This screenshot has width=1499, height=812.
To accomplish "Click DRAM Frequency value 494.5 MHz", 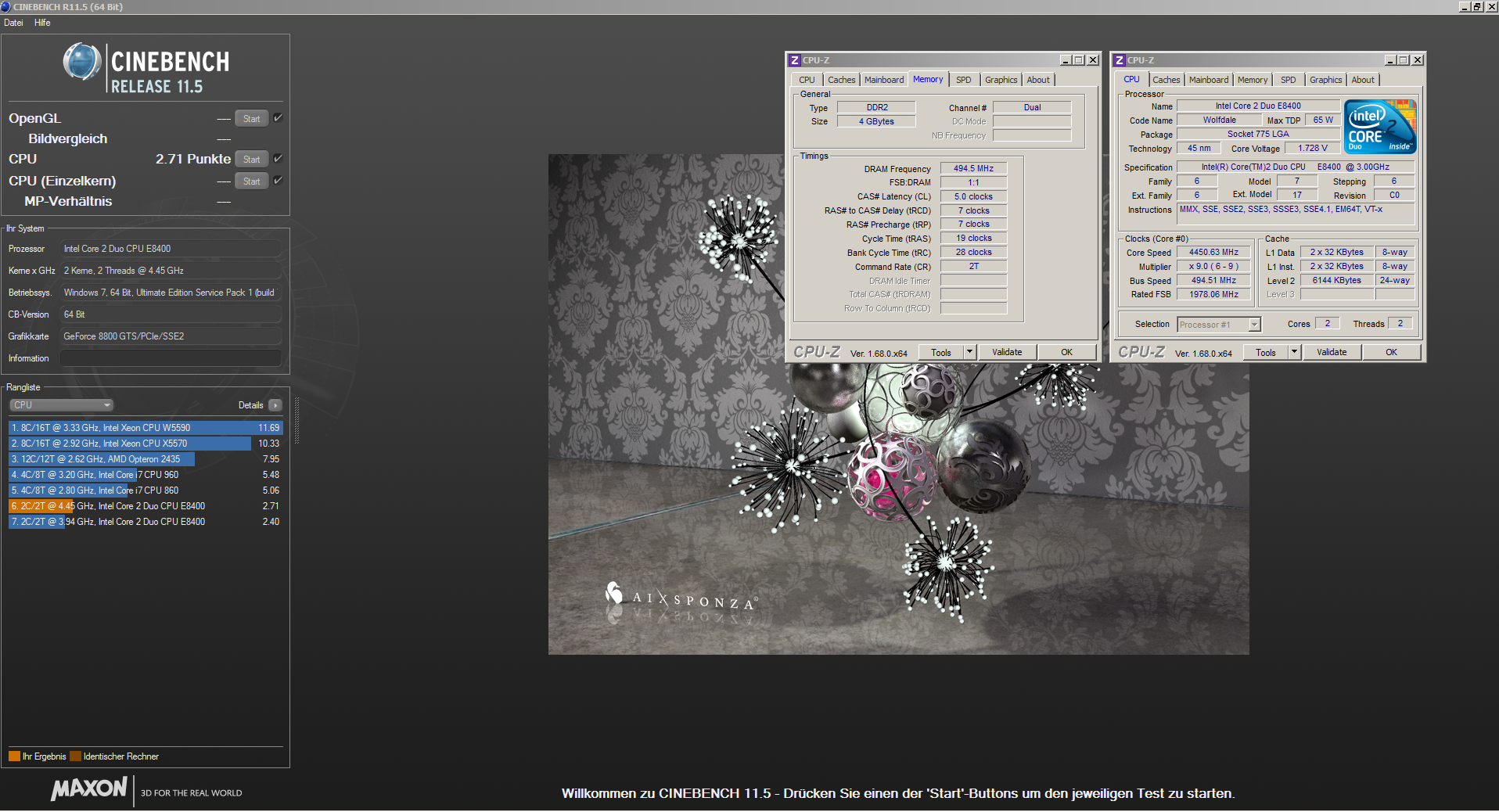I will [973, 168].
